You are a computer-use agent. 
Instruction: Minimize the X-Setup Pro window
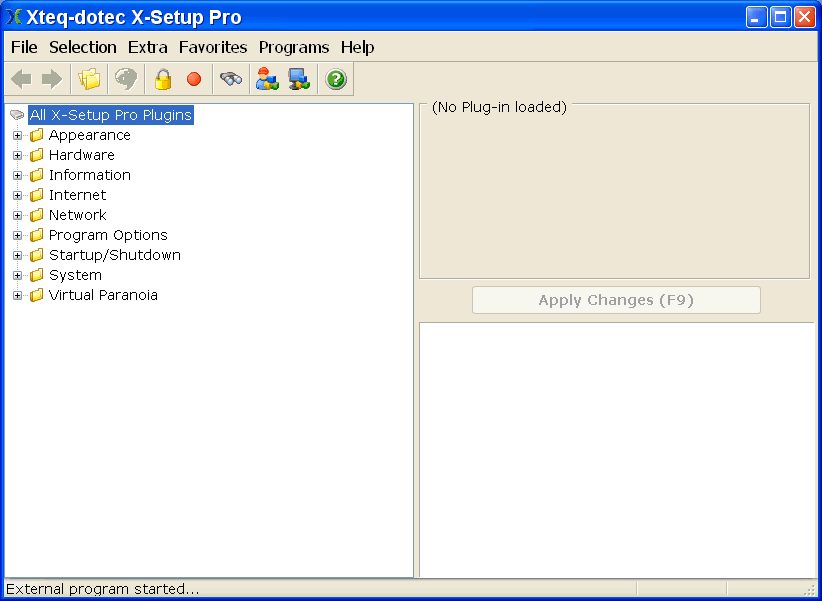[x=756, y=17]
